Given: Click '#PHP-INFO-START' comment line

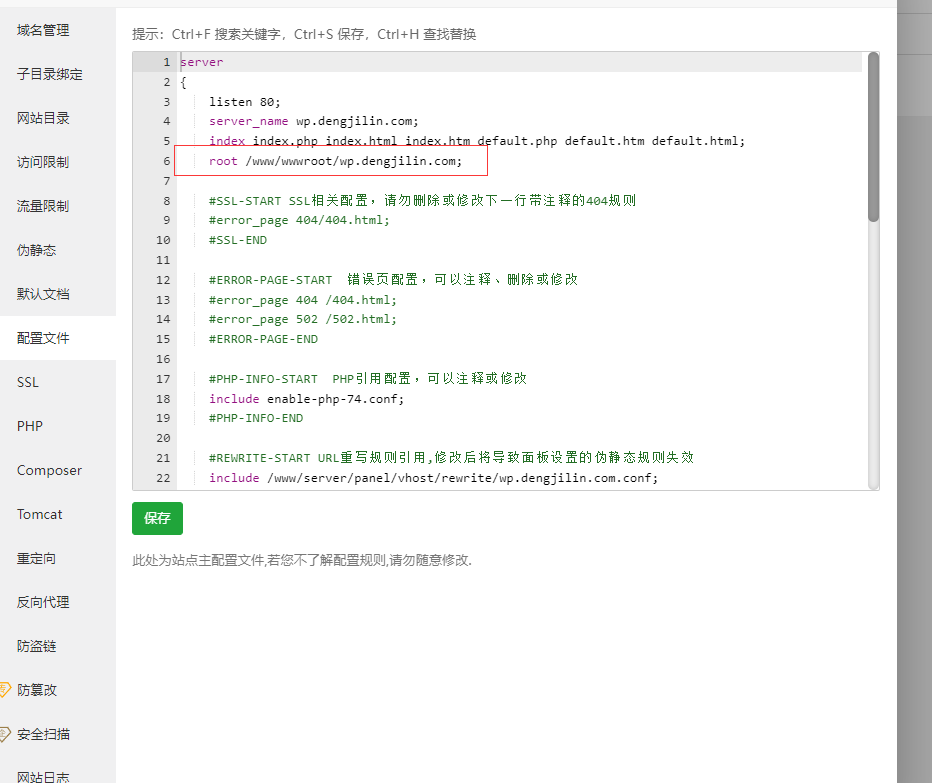Looking at the screenshot, I should coord(367,379).
